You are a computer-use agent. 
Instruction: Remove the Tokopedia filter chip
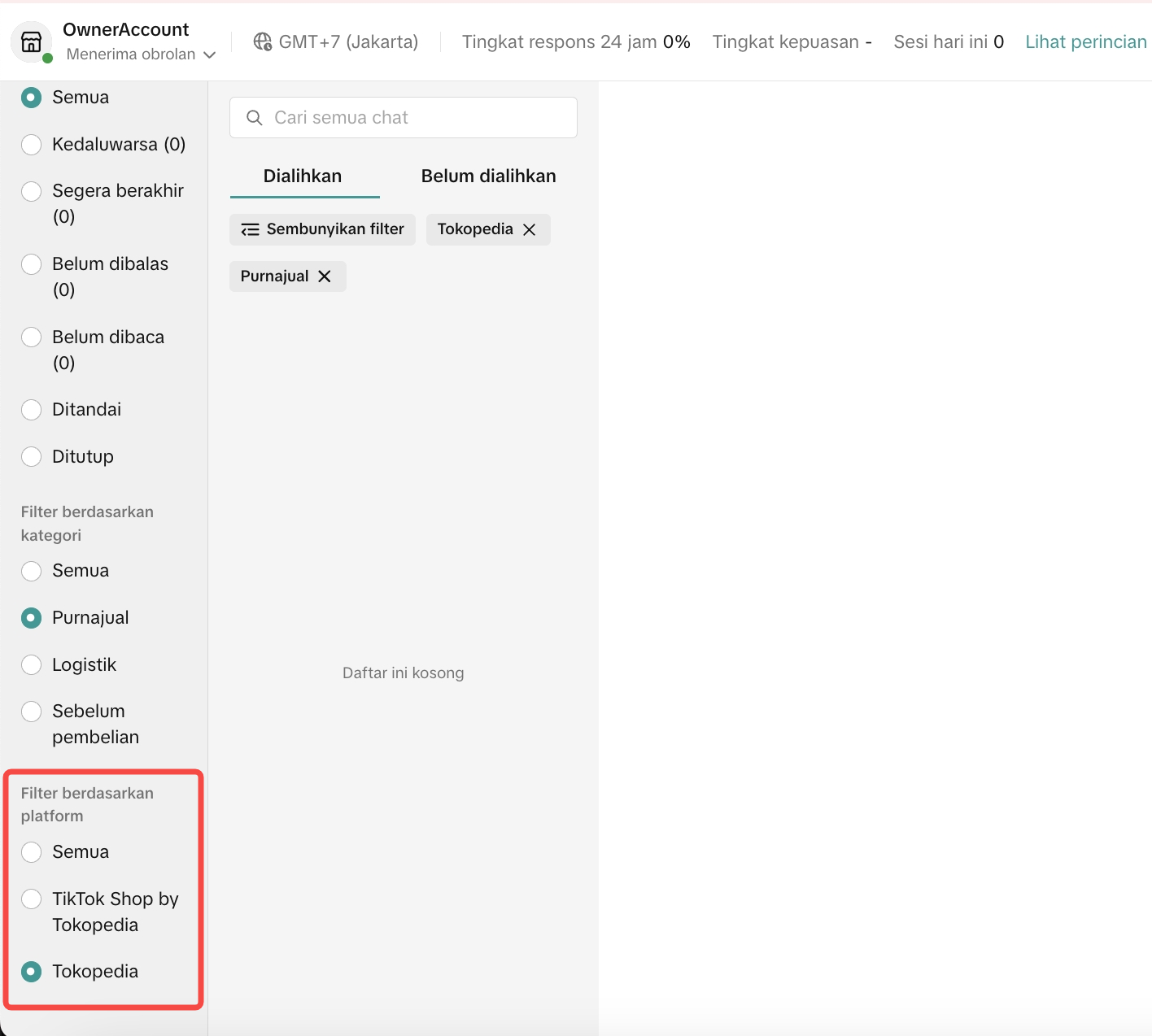click(530, 229)
